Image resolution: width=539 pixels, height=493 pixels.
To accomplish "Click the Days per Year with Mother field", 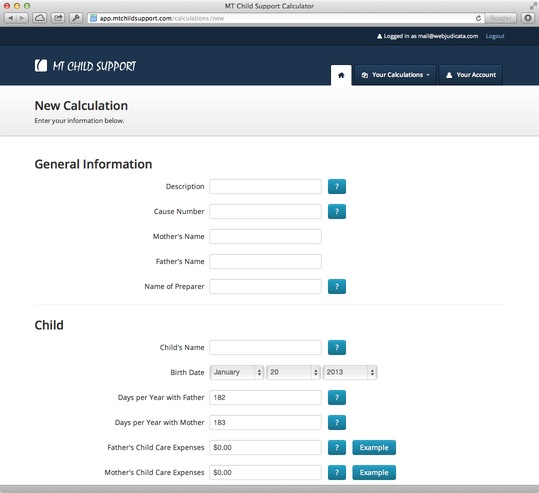I will (x=265, y=423).
